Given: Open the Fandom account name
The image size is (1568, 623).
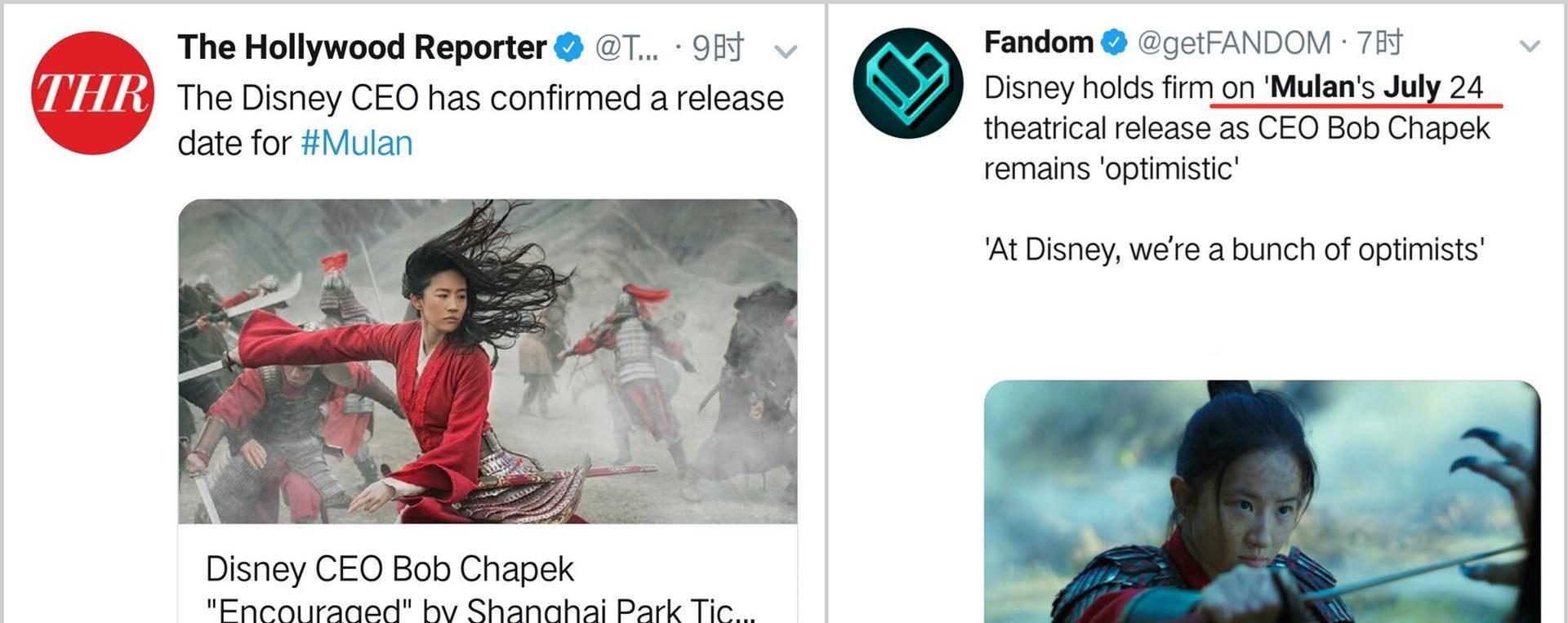Looking at the screenshot, I should click(1039, 42).
